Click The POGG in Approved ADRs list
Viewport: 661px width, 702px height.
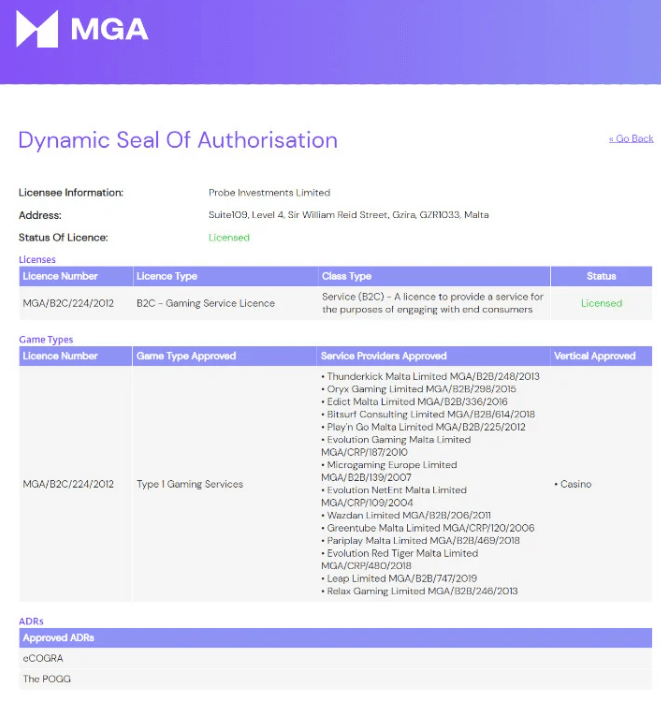[x=47, y=679]
